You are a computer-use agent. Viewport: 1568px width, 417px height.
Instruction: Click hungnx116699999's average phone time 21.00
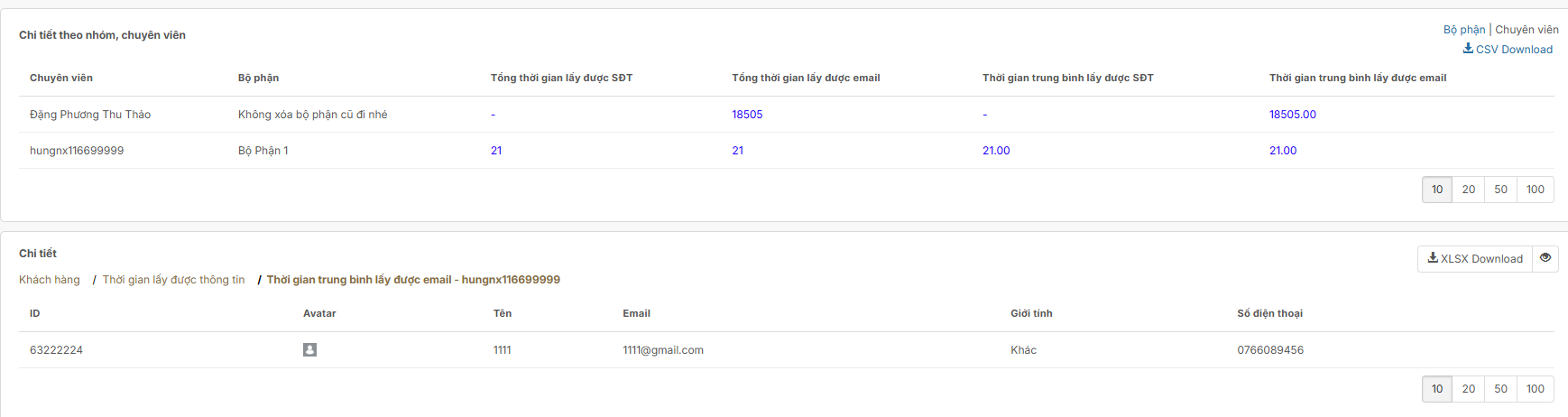[996, 151]
